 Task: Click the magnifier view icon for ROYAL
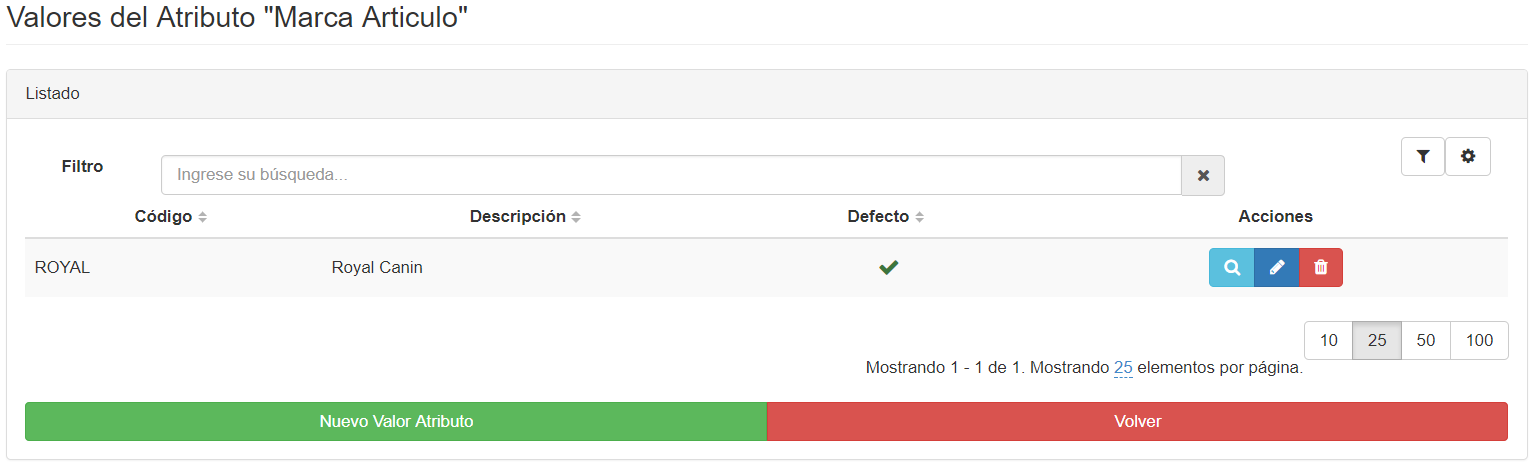click(x=1231, y=268)
